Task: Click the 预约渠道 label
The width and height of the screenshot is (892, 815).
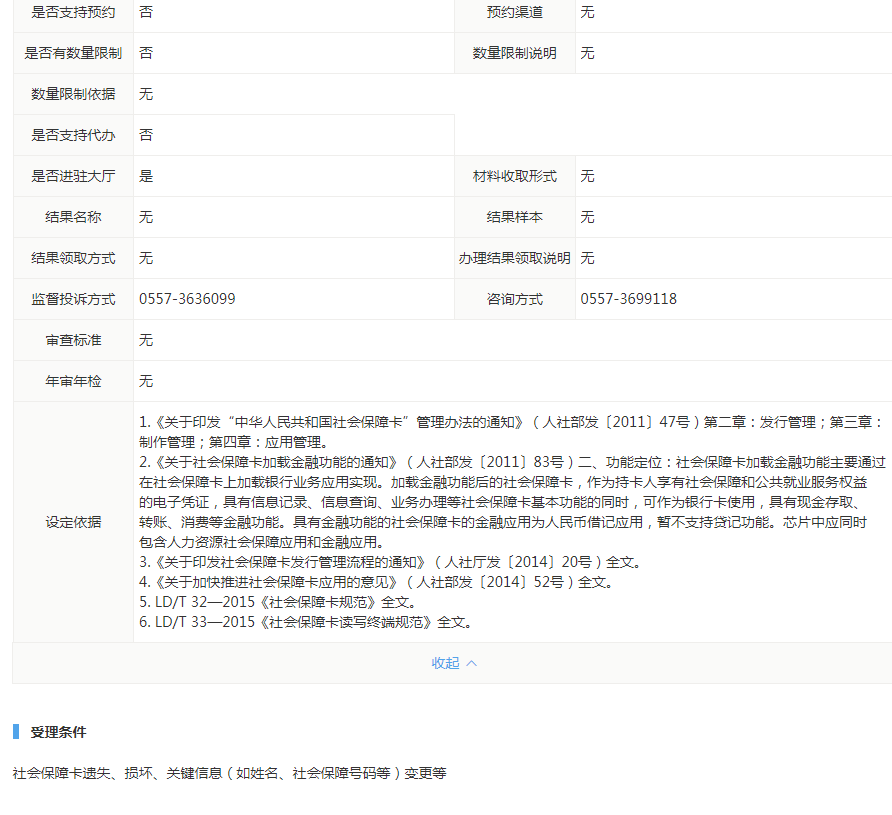Action: point(515,12)
